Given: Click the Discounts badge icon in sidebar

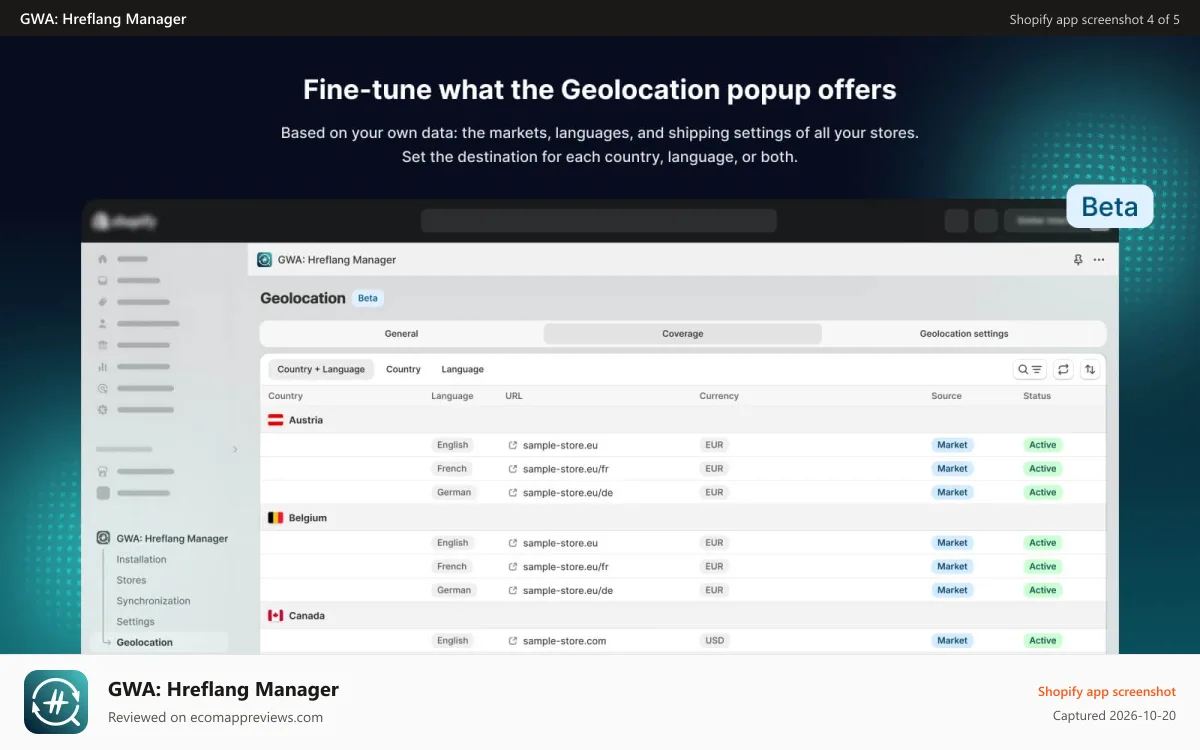Looking at the screenshot, I should pyautogui.click(x=102, y=410).
